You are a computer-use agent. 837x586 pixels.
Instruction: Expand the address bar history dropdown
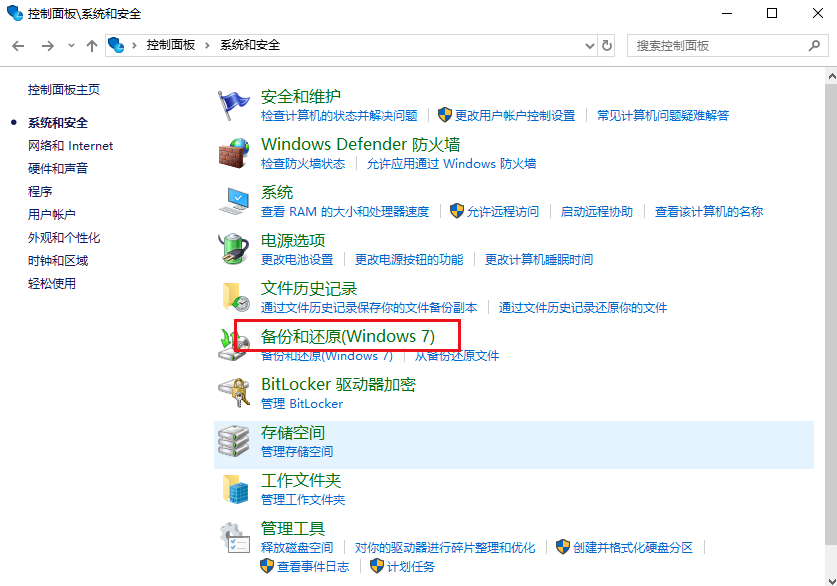pos(590,46)
